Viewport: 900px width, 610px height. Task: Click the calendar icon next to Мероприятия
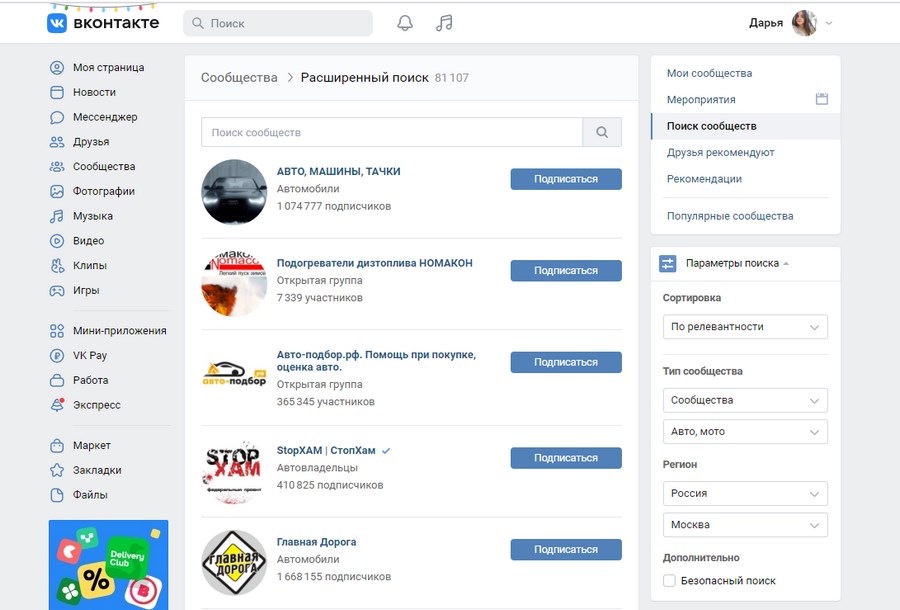(822, 99)
